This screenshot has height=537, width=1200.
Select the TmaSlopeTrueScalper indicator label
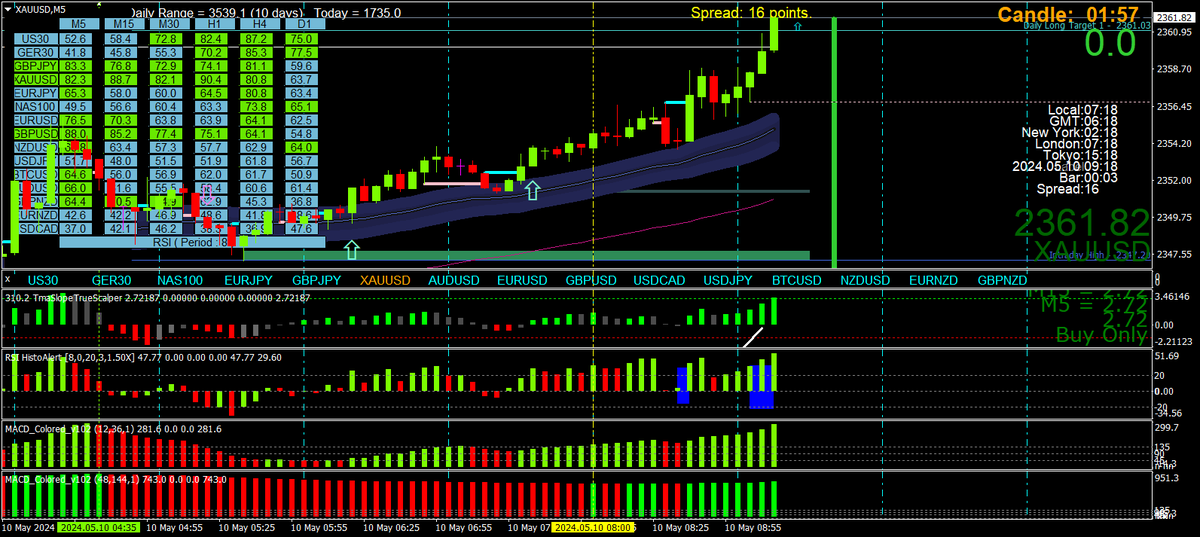(158, 298)
